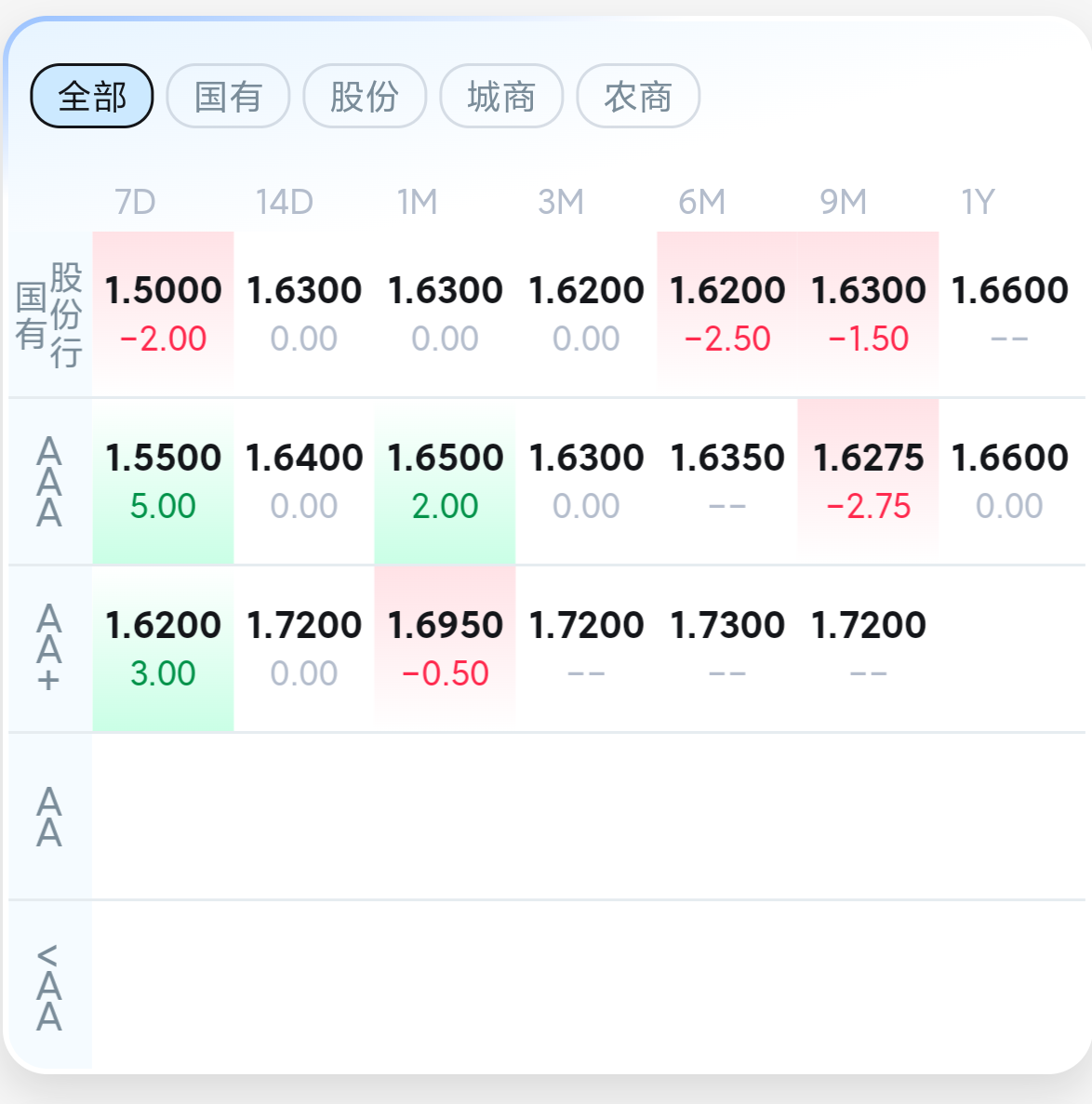
Task: Click the 9M column header
Action: pyautogui.click(x=843, y=202)
